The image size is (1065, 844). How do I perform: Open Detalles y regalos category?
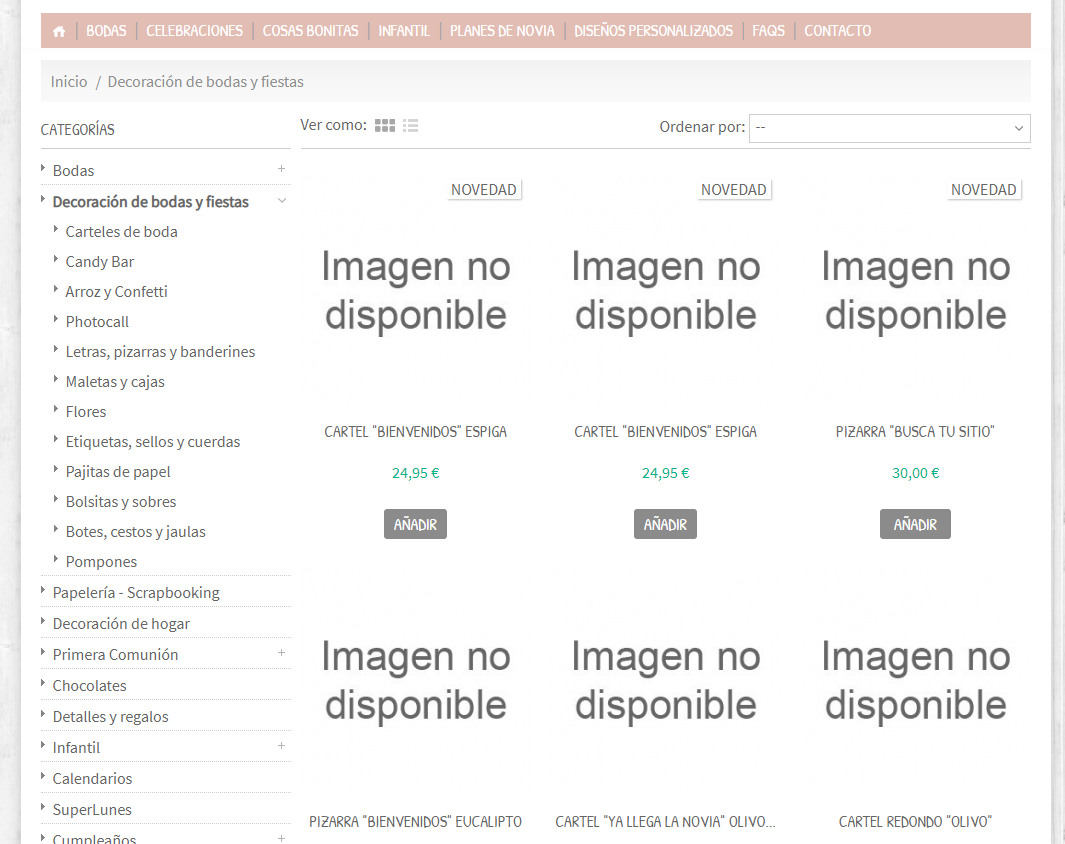tap(111, 716)
